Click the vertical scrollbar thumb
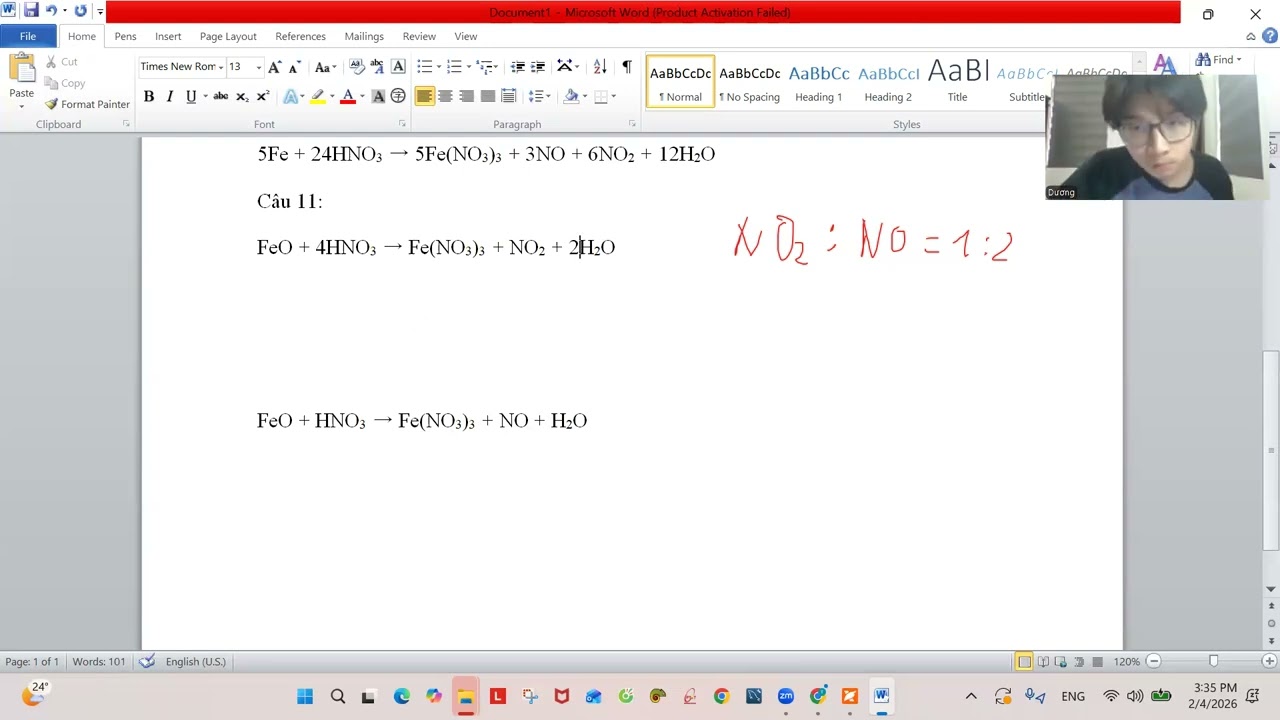The image size is (1280, 720). tap(1271, 450)
